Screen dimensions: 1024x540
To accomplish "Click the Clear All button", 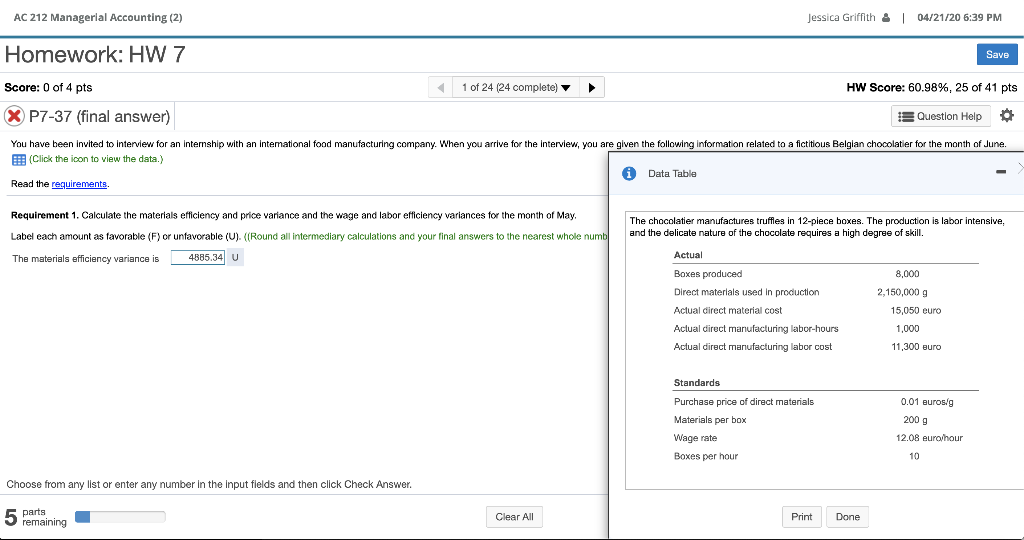I will (x=514, y=516).
